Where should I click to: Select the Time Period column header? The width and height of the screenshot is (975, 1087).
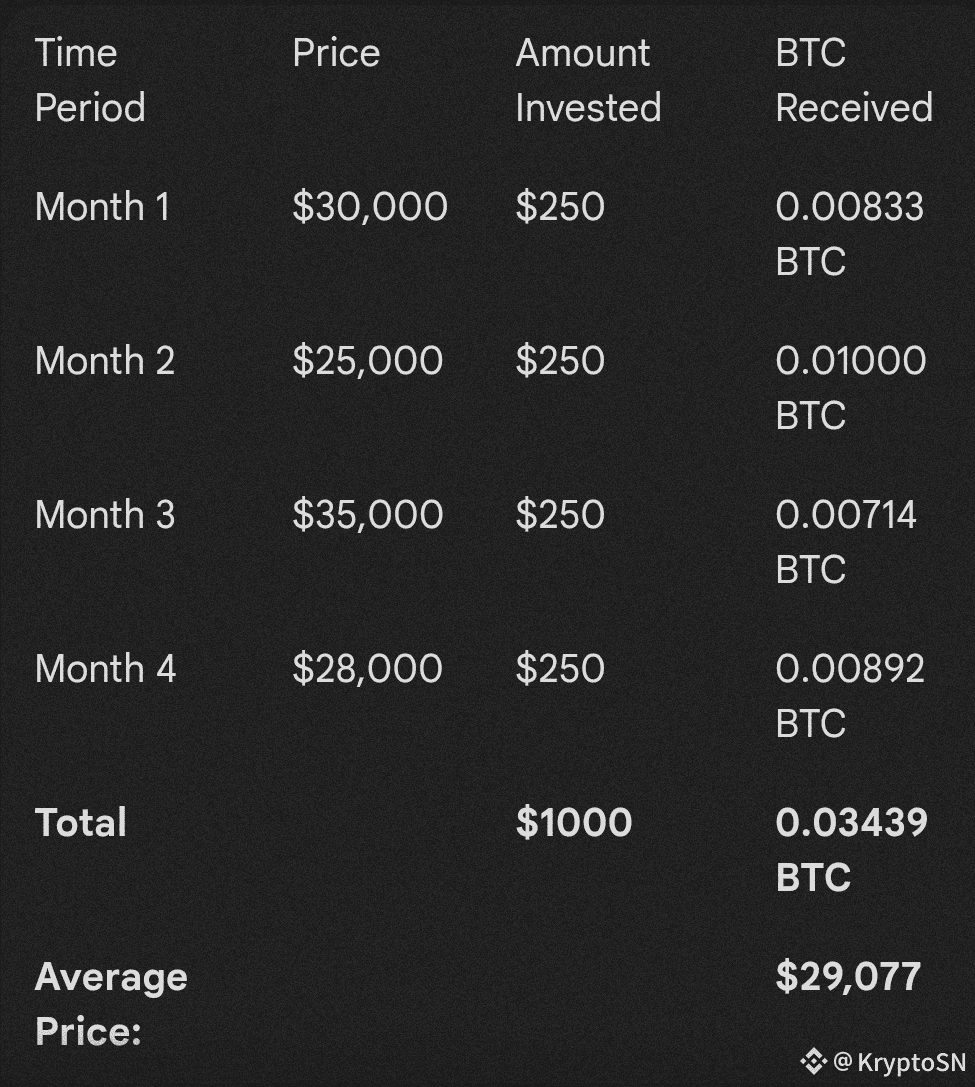[x=90, y=80]
